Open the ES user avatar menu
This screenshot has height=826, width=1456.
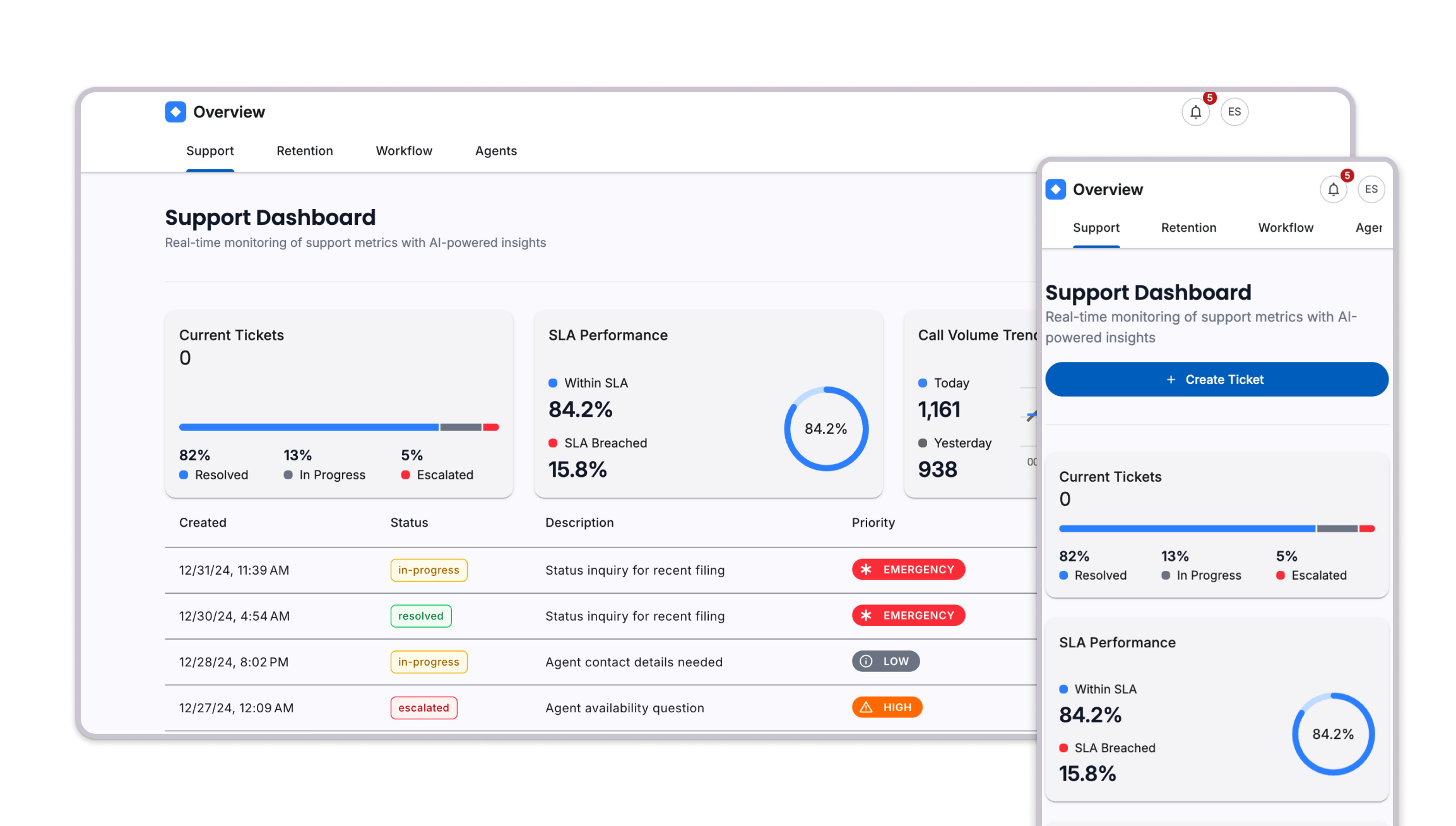click(x=1234, y=111)
